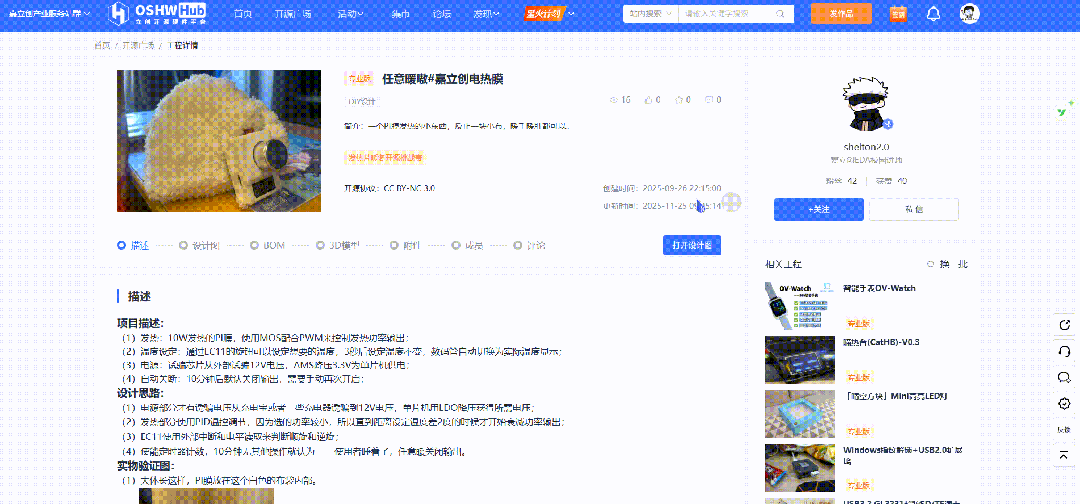Click the 打开设计图 button
The height and width of the screenshot is (504, 1080).
[692, 245]
